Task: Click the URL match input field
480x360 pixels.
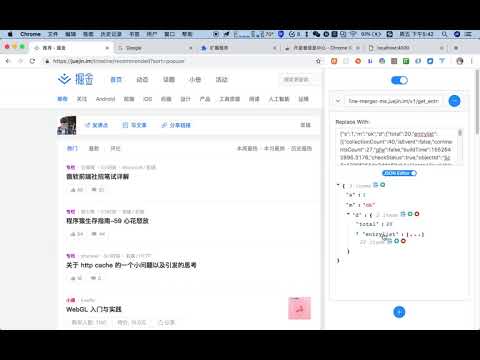Action: (x=393, y=101)
